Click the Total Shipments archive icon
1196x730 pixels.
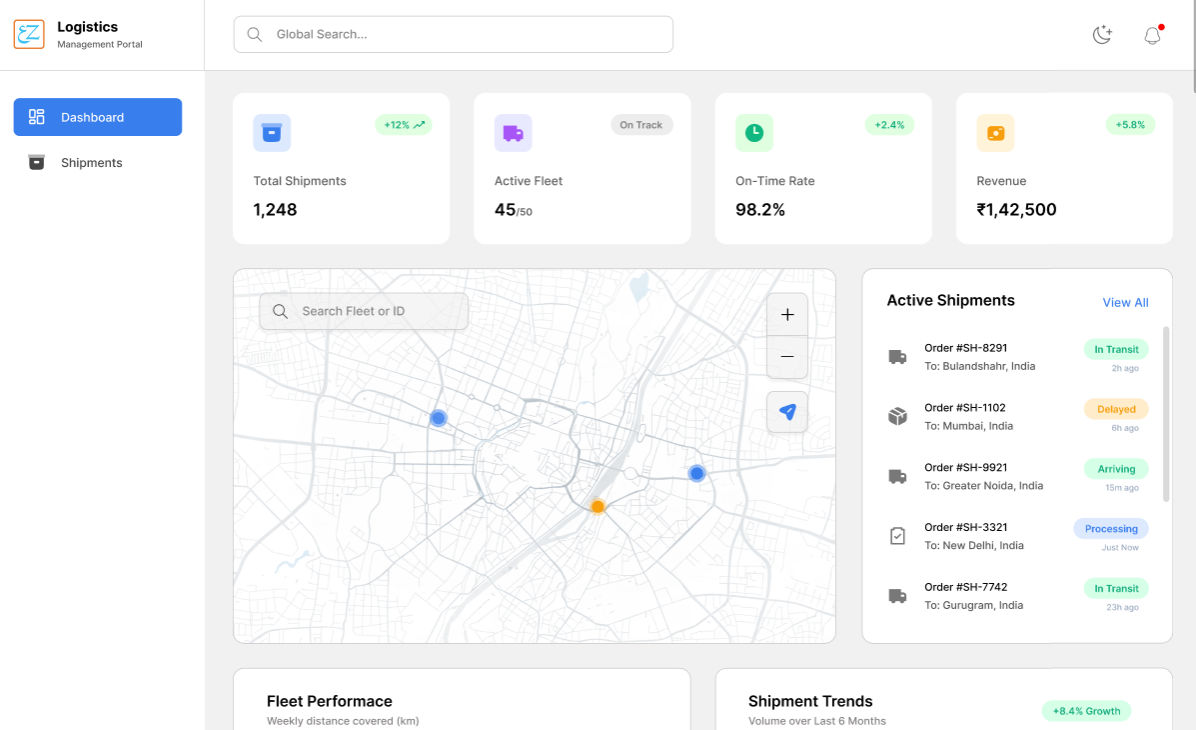tap(272, 133)
